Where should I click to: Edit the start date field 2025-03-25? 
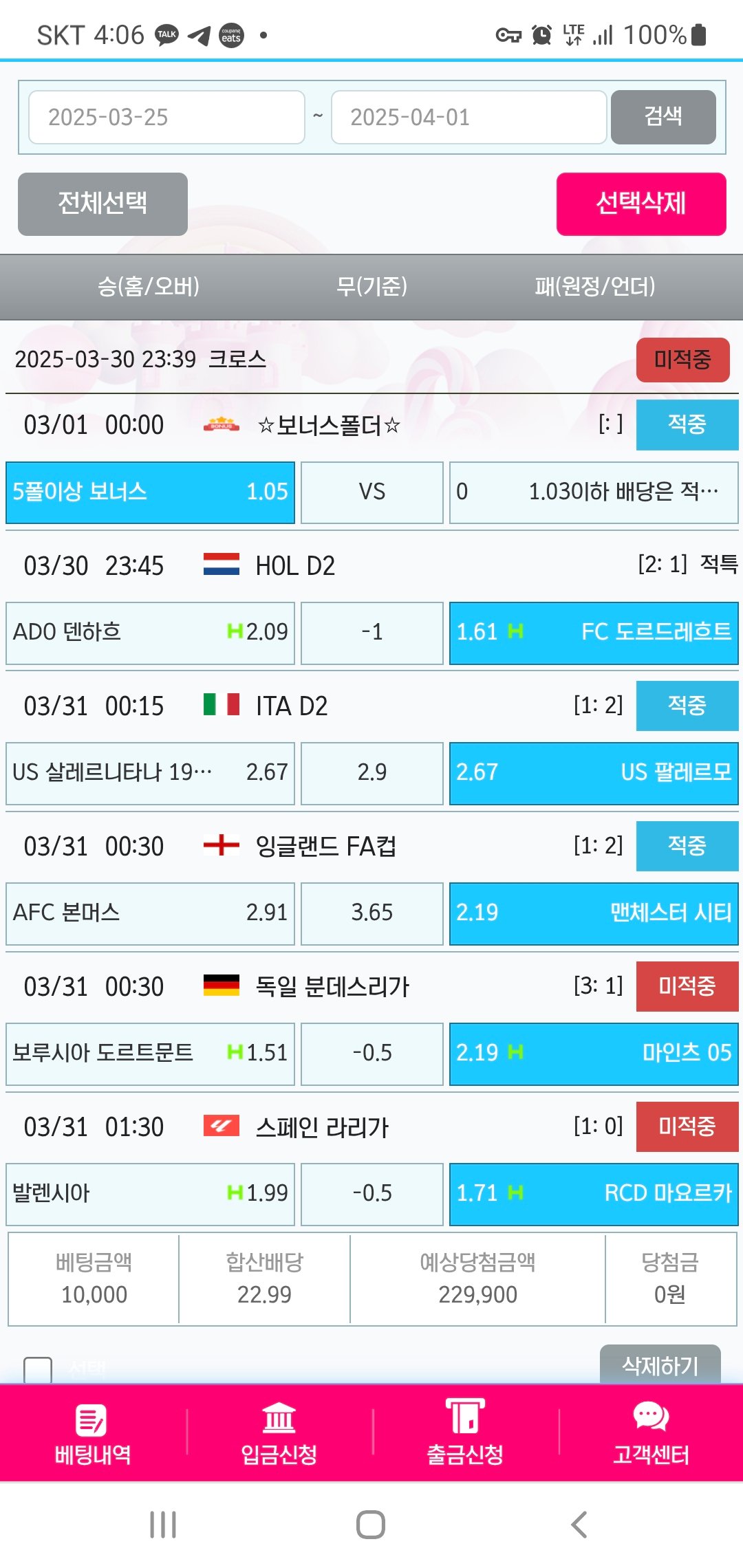click(166, 117)
